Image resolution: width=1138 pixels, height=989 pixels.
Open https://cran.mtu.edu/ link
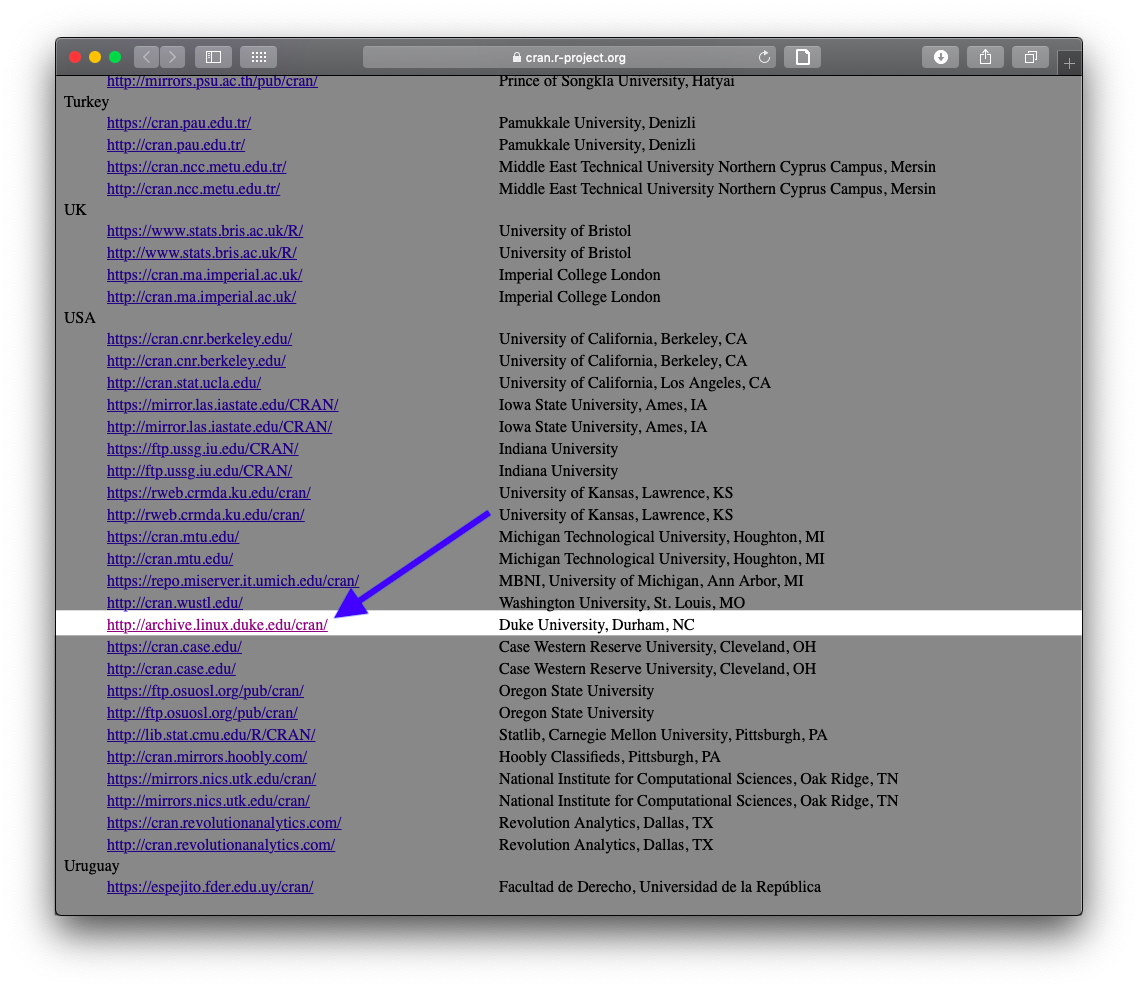(x=173, y=537)
